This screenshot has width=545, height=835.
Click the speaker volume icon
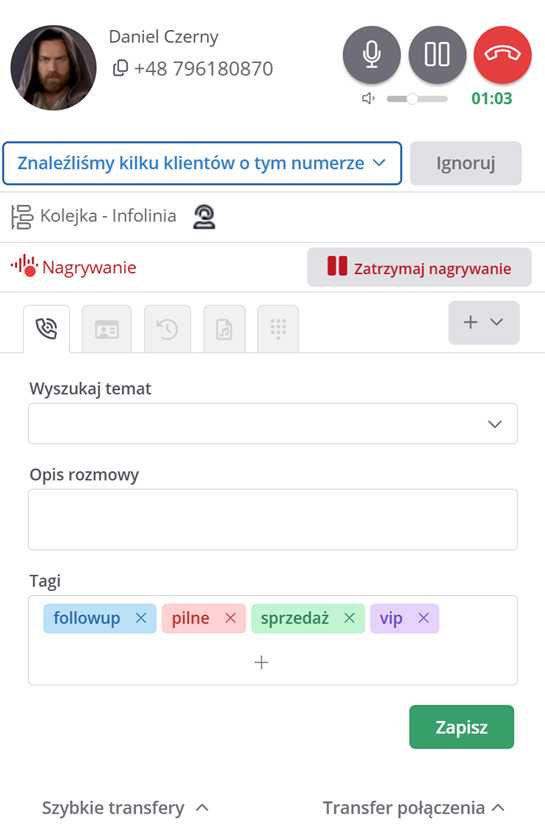368,99
